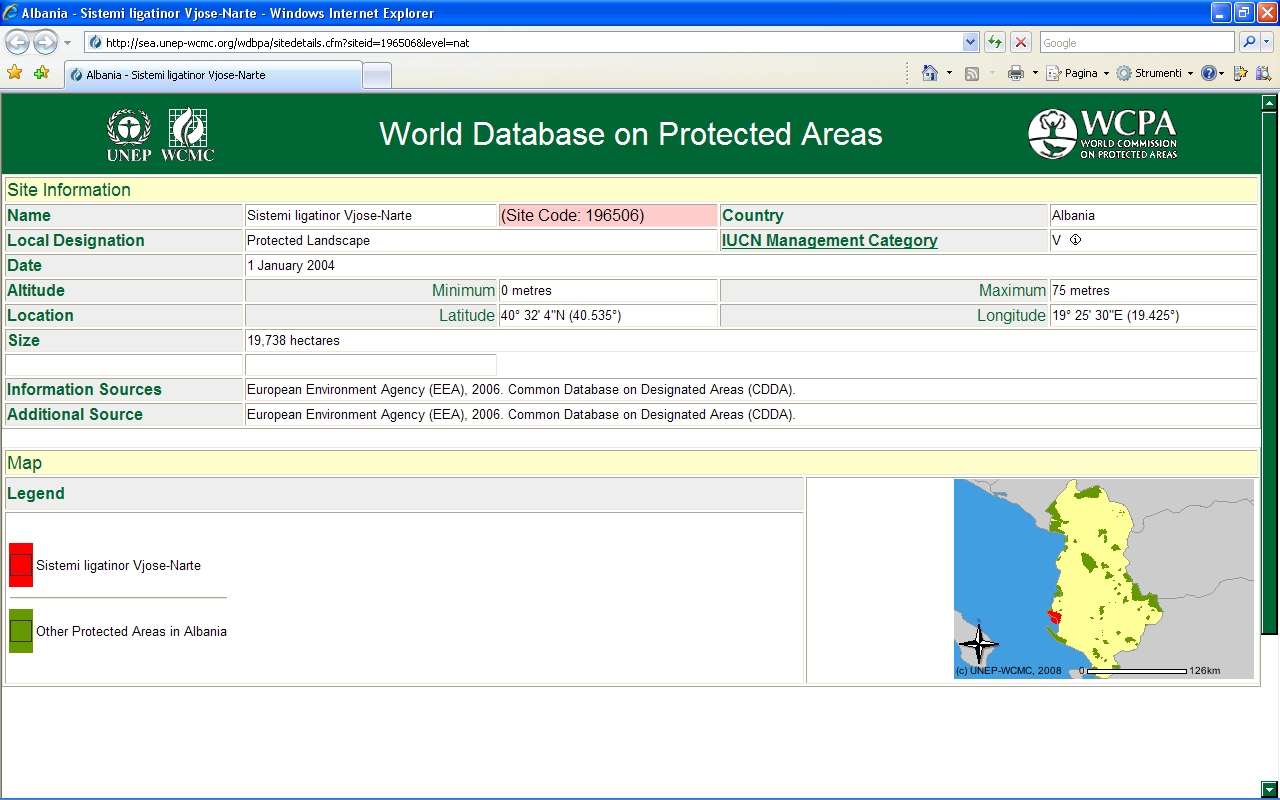Click the Internet Explorer icon in the title bar
This screenshot has height=800, width=1280.
tap(11, 13)
